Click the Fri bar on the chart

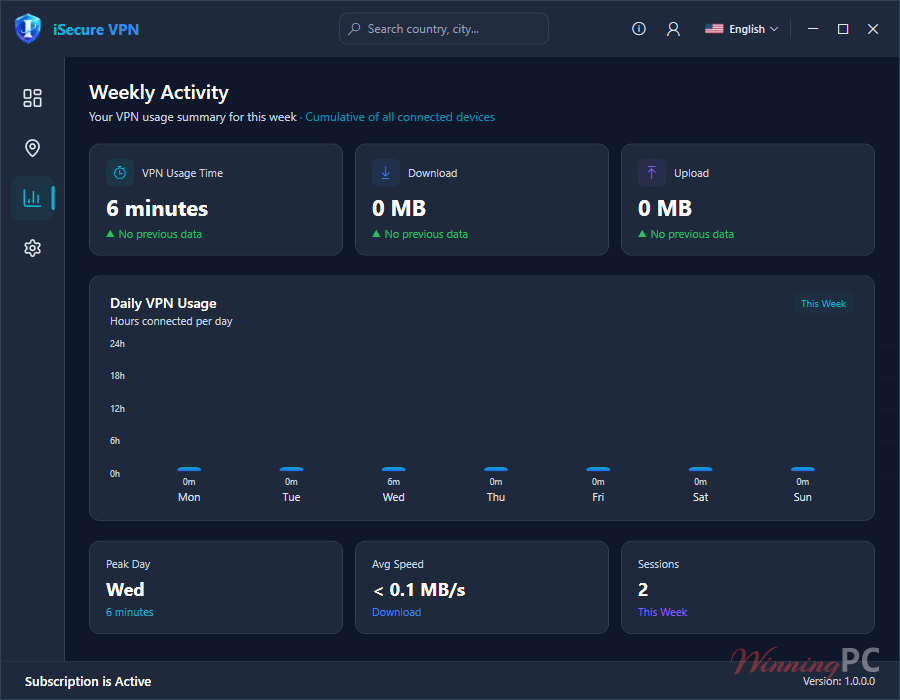[x=598, y=469]
